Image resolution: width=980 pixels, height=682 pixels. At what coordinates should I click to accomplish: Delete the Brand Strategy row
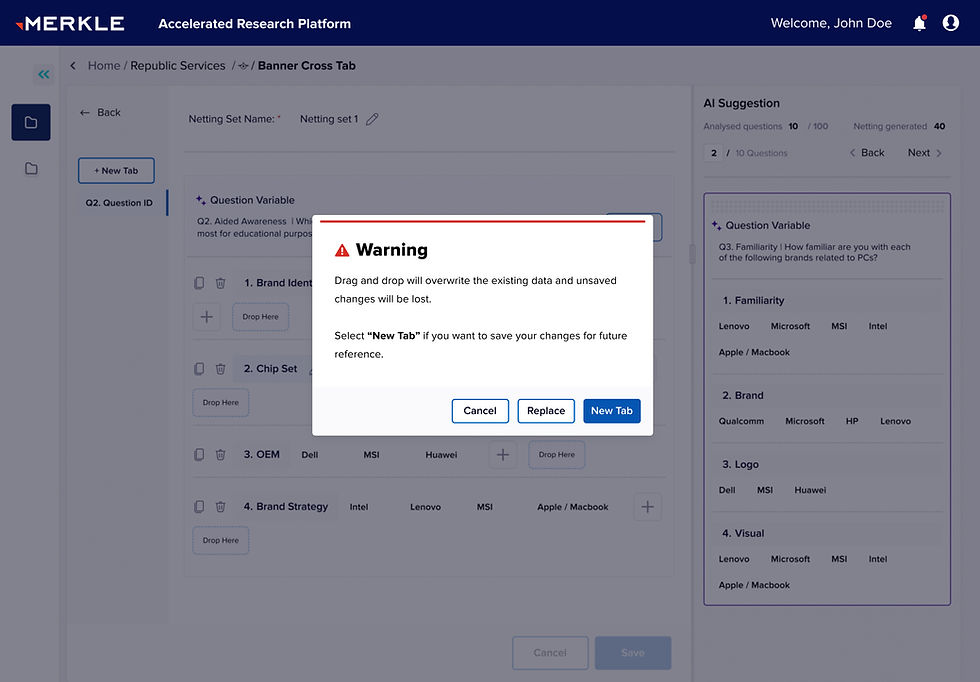221,506
